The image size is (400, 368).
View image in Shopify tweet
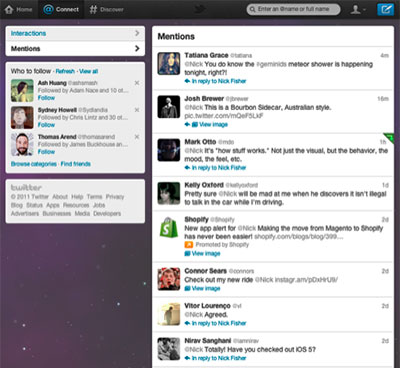(202, 253)
